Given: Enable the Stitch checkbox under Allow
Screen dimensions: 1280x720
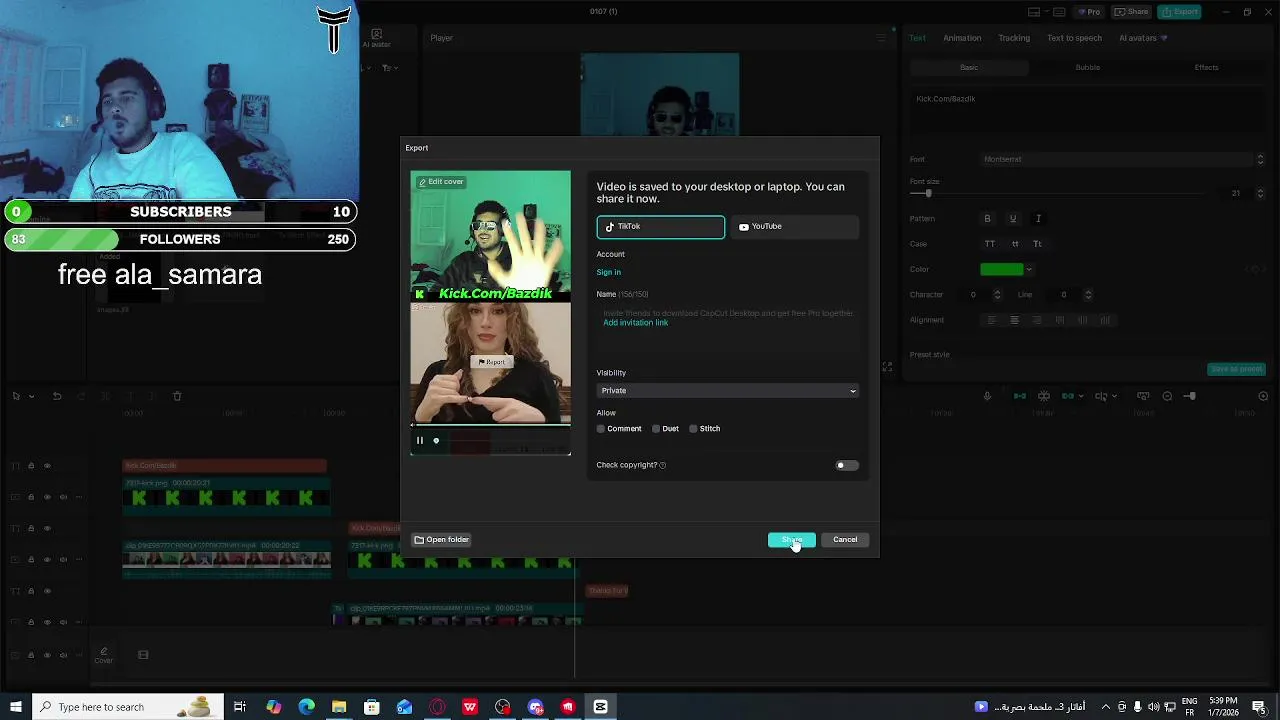Looking at the screenshot, I should coord(693,429).
